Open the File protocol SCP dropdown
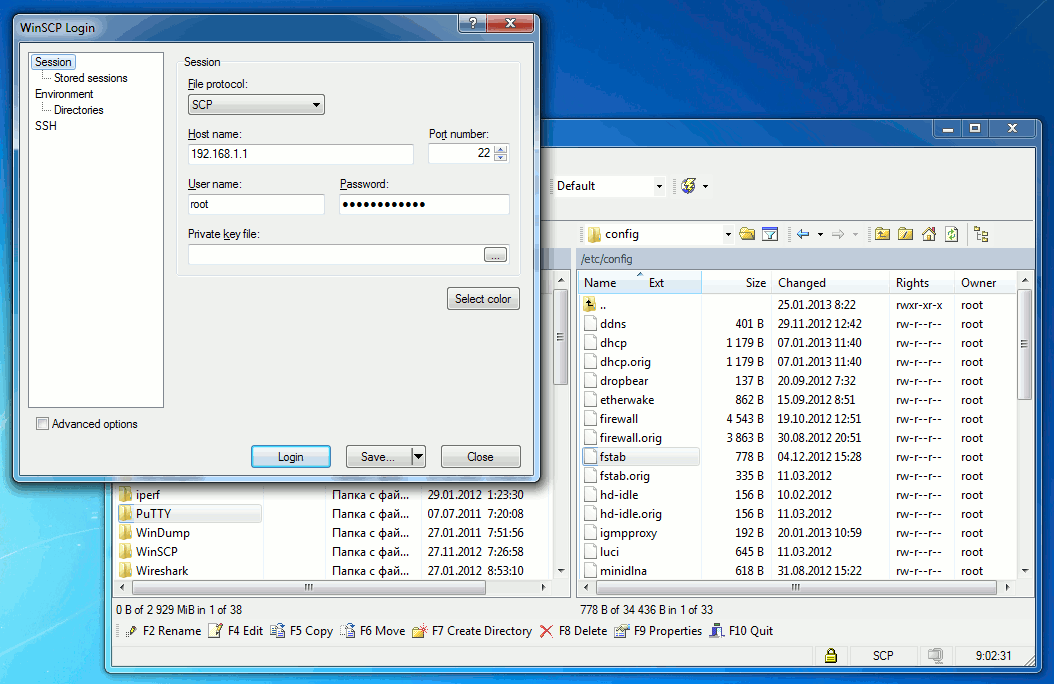 [x=256, y=104]
